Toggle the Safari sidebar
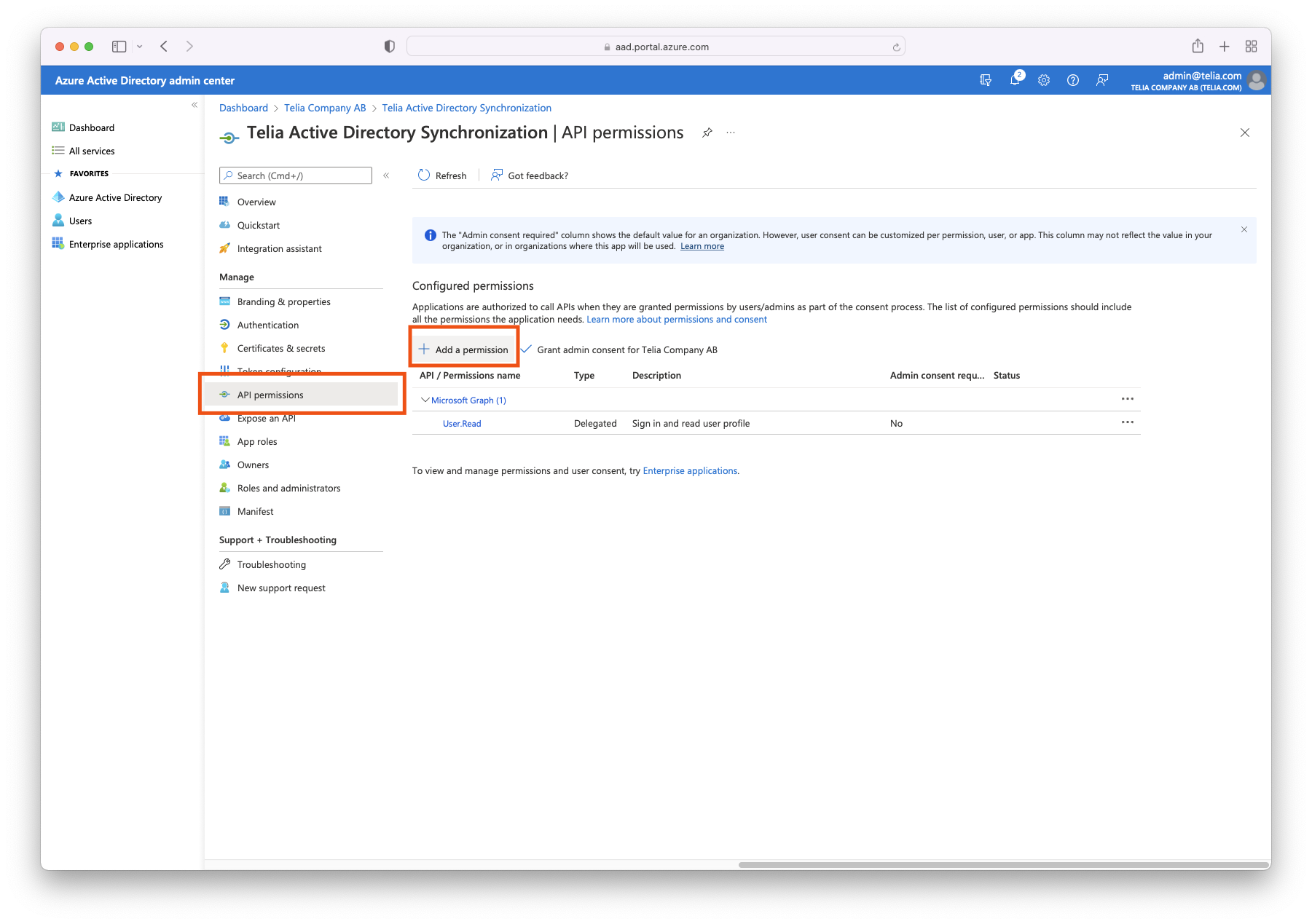 (119, 46)
